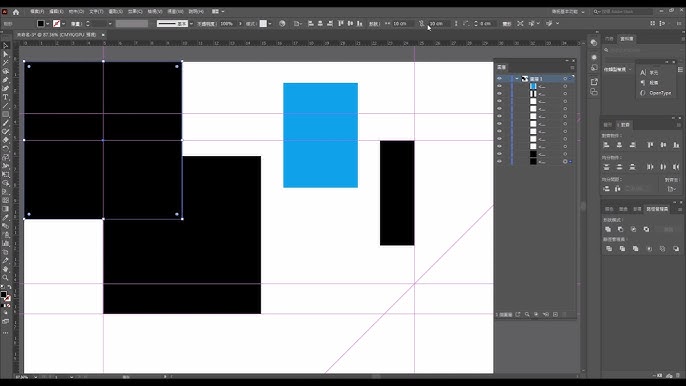Click Minus Front in Pathfinder panel
Image resolution: width=686 pixels, height=386 pixels.
(620, 229)
